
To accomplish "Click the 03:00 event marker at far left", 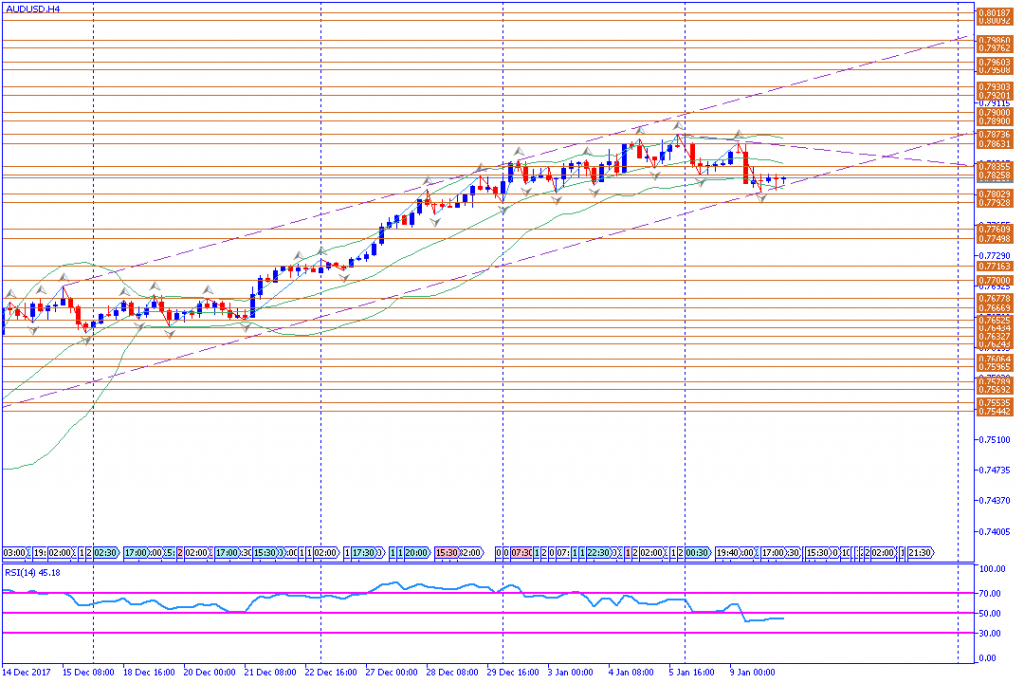I will coord(14,552).
